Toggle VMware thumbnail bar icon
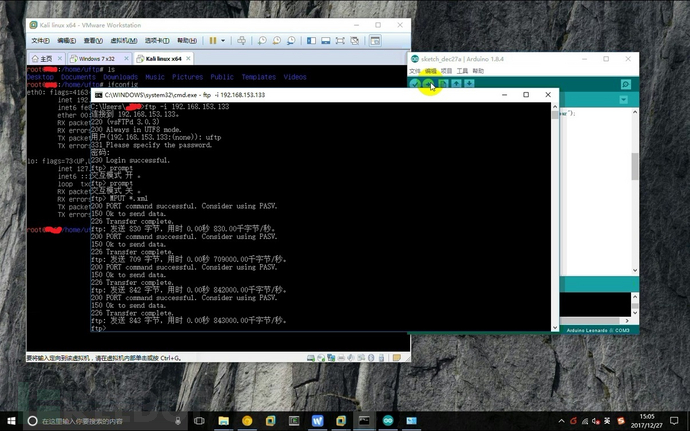690x431 pixels. coord(326,41)
